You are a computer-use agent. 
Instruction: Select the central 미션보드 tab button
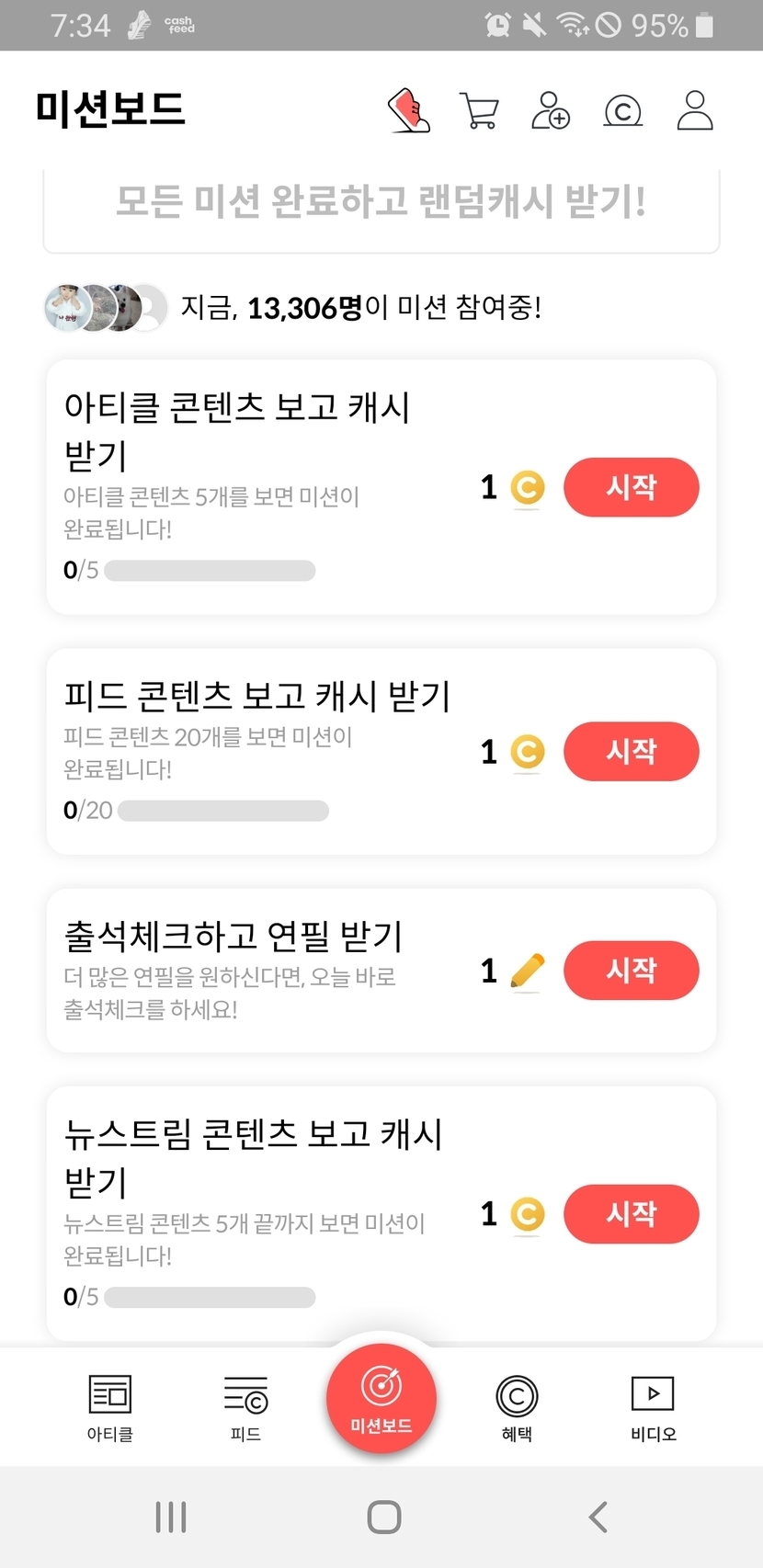(x=381, y=1398)
